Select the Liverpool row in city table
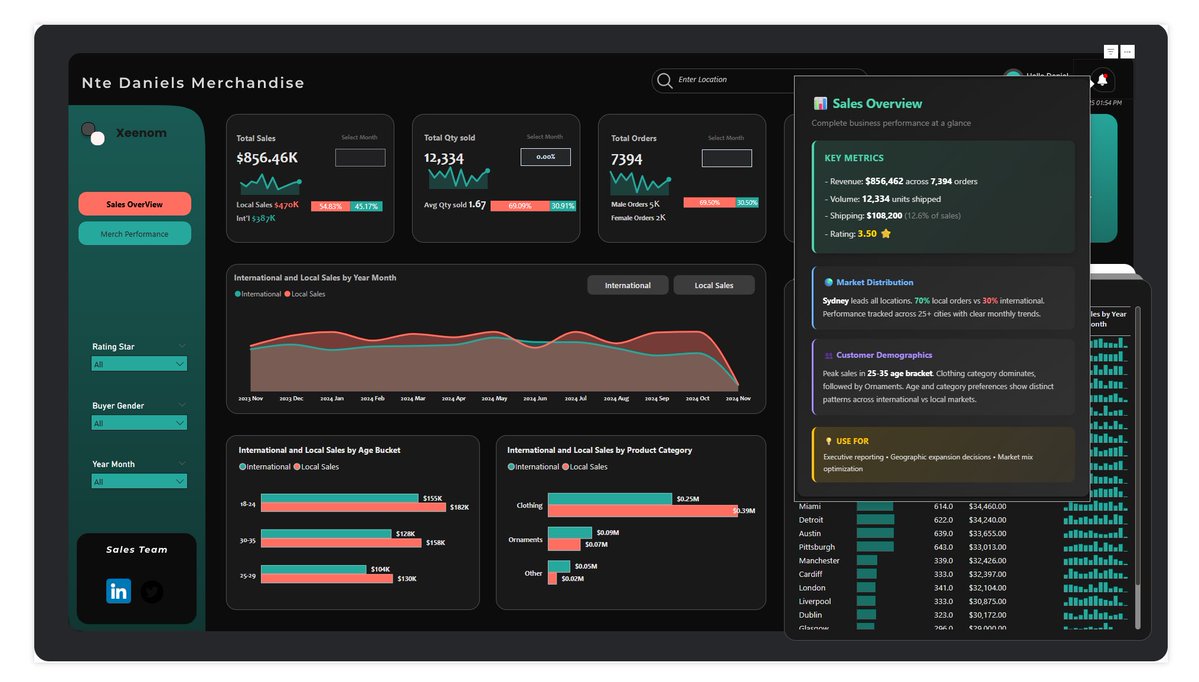1199x682 pixels. (x=962, y=602)
